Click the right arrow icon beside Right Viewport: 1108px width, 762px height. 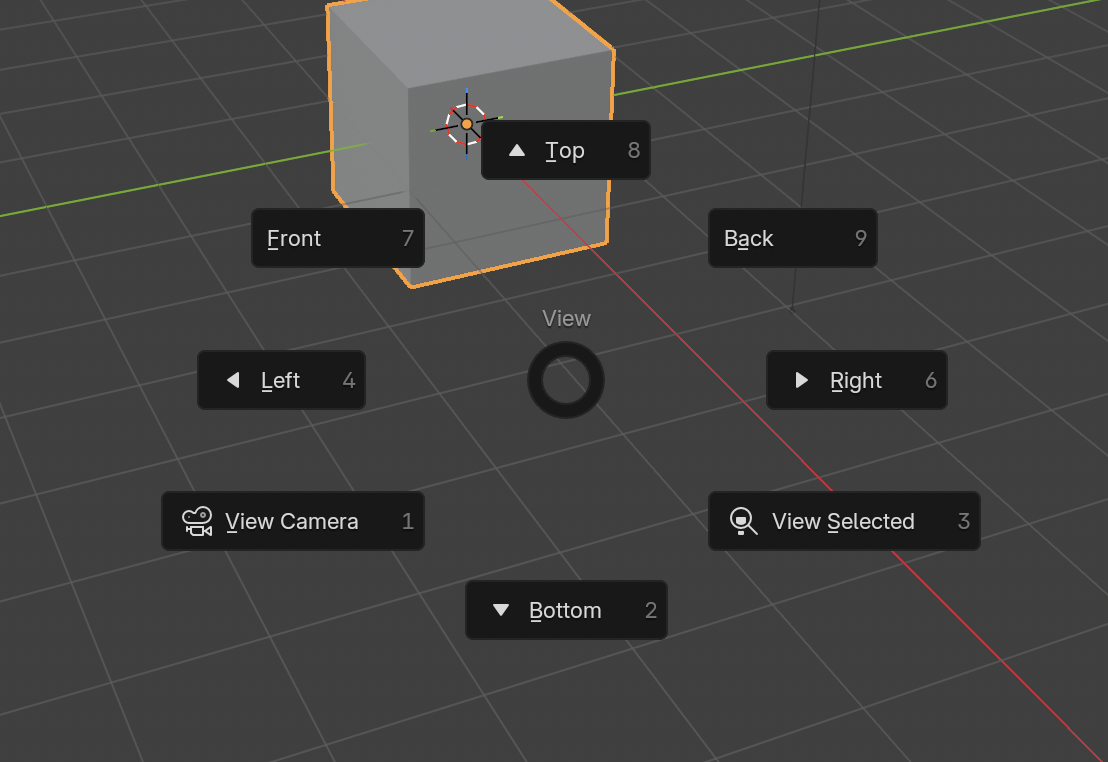[x=801, y=380]
